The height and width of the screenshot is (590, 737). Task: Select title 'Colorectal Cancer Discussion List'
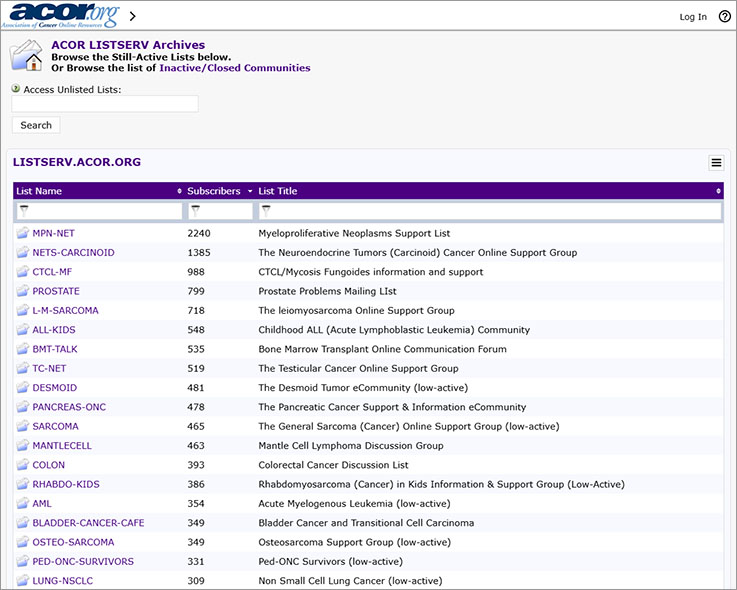coord(333,464)
